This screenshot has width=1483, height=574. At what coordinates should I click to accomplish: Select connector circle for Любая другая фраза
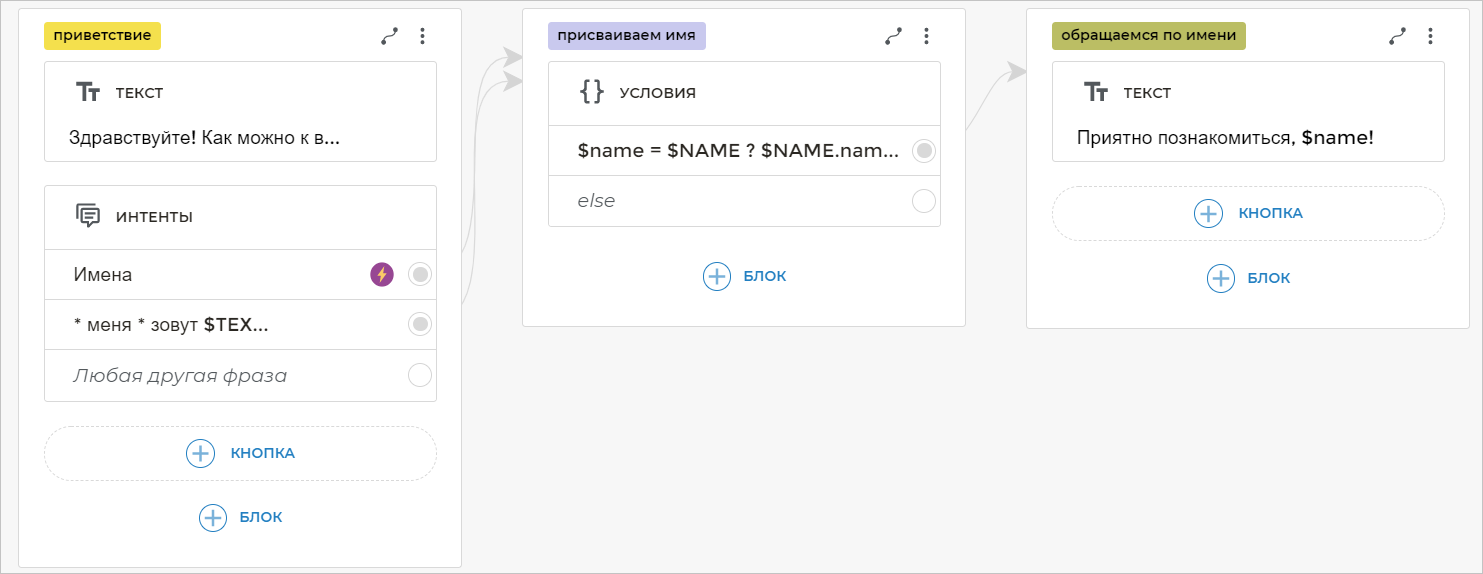(x=420, y=376)
